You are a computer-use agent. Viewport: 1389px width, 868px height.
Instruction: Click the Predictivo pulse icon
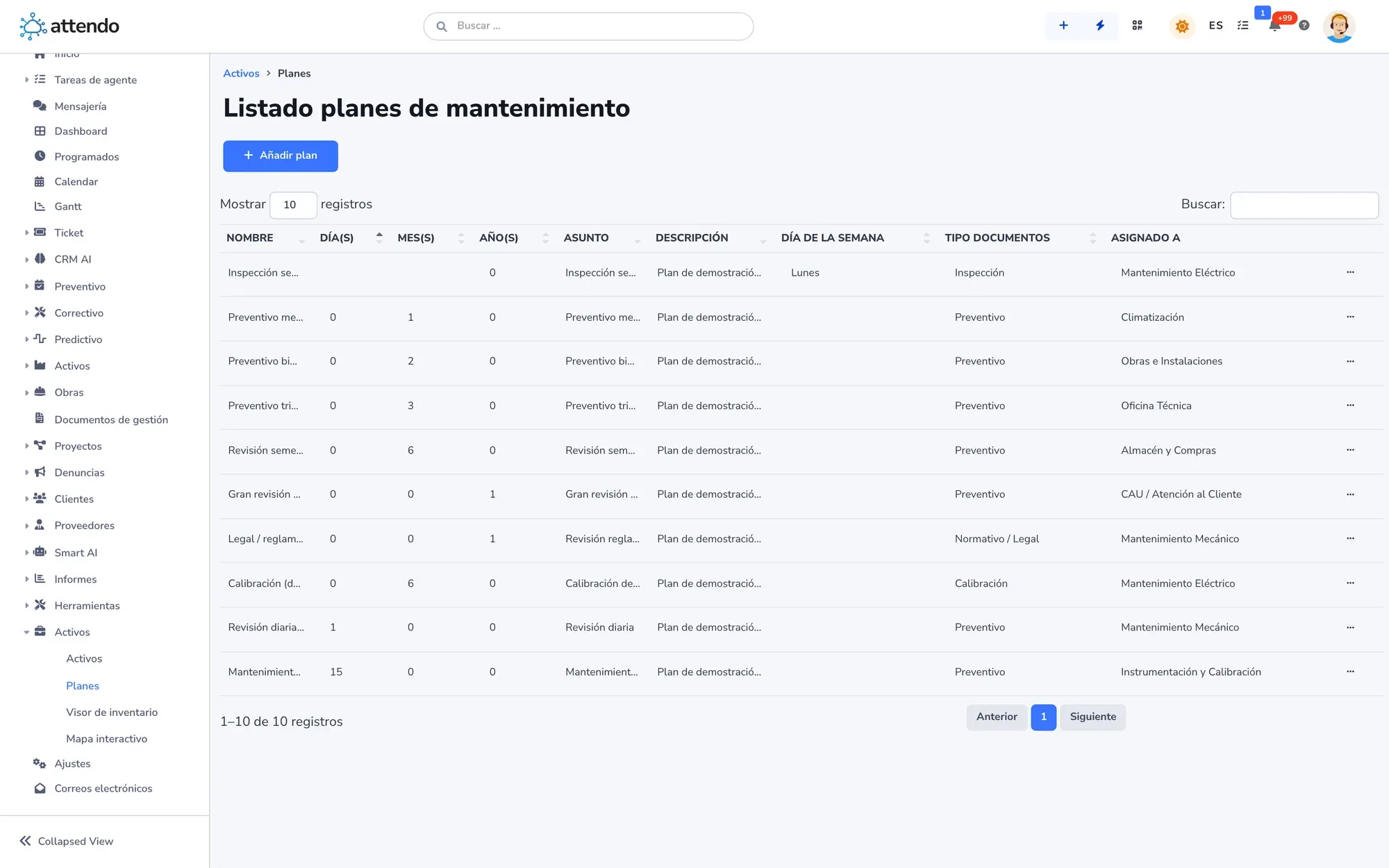click(x=40, y=339)
